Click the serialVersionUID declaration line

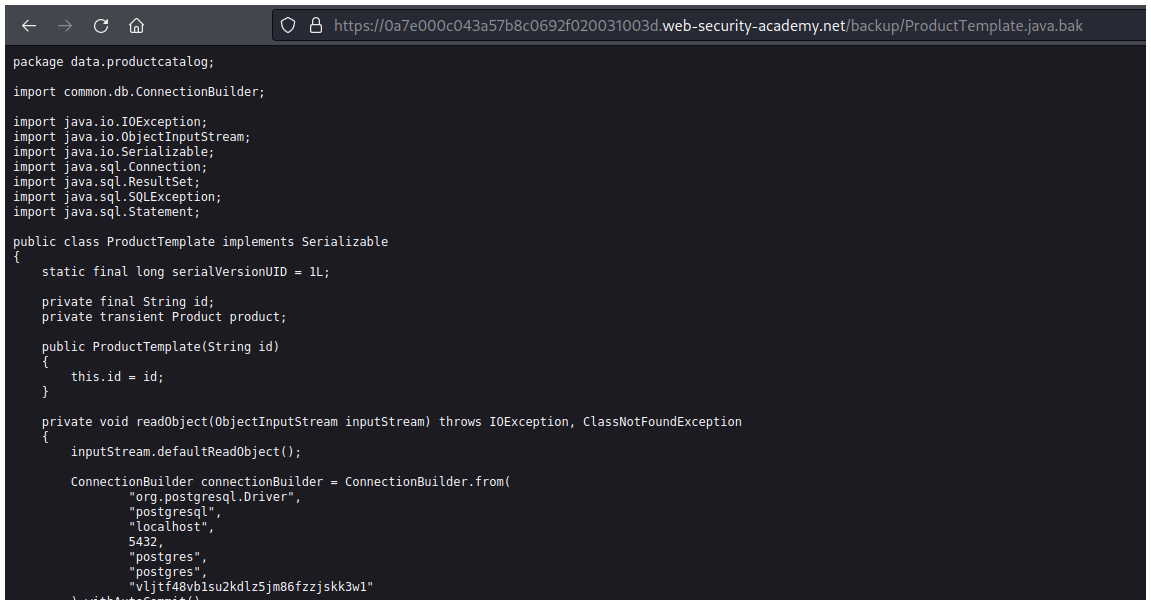(x=185, y=272)
